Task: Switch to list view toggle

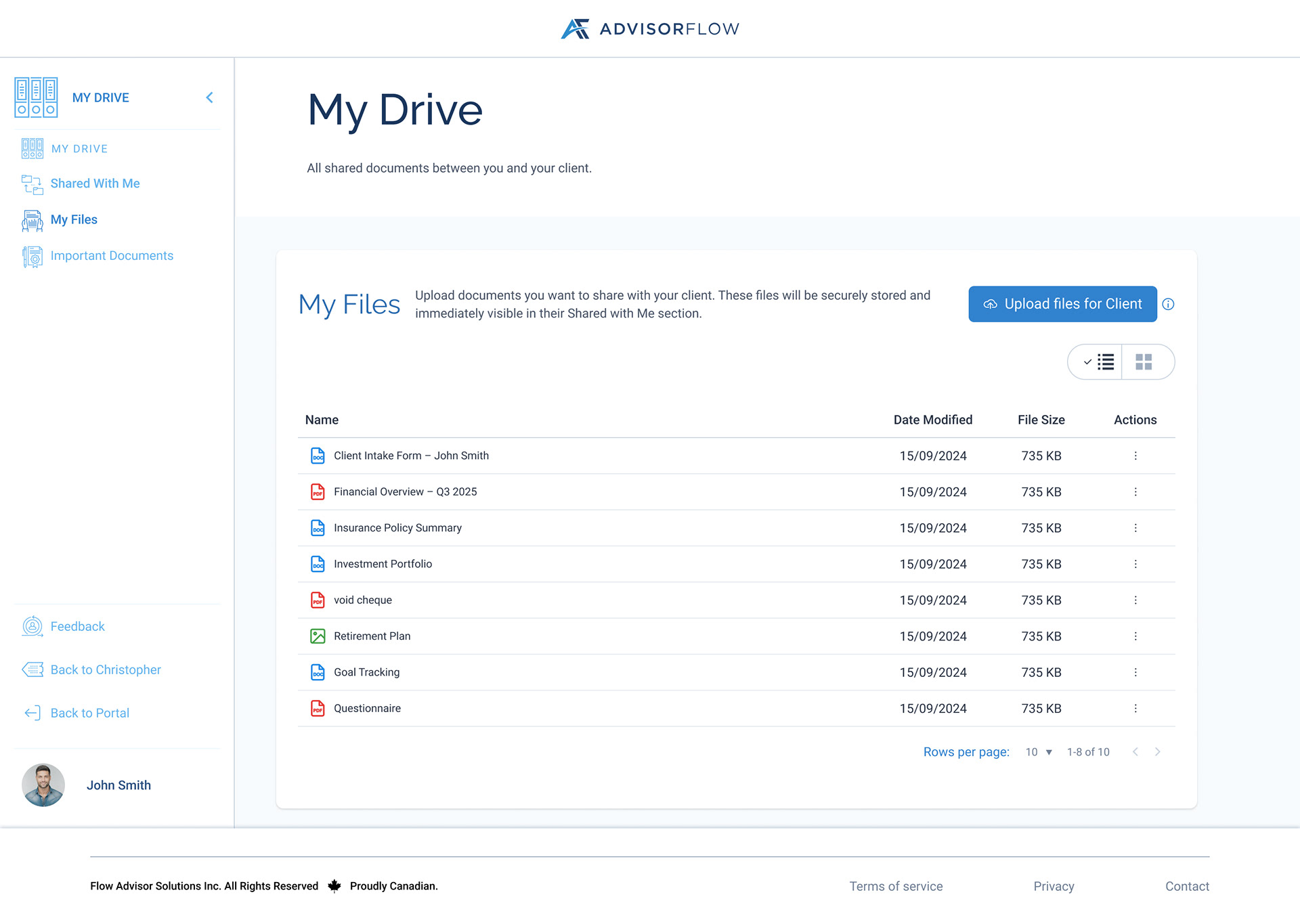Action: pyautogui.click(x=1098, y=362)
